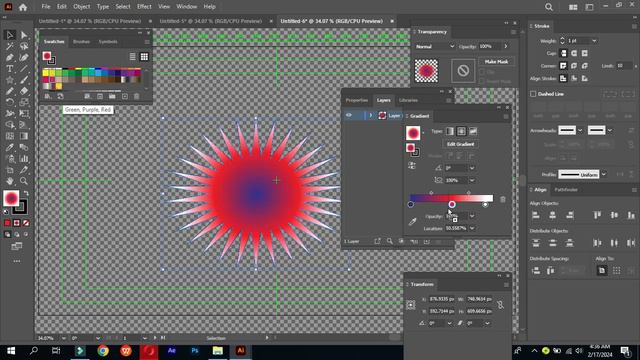The width and height of the screenshot is (640, 360).
Task: Select Align To Artboard option
Action: pos(602,270)
